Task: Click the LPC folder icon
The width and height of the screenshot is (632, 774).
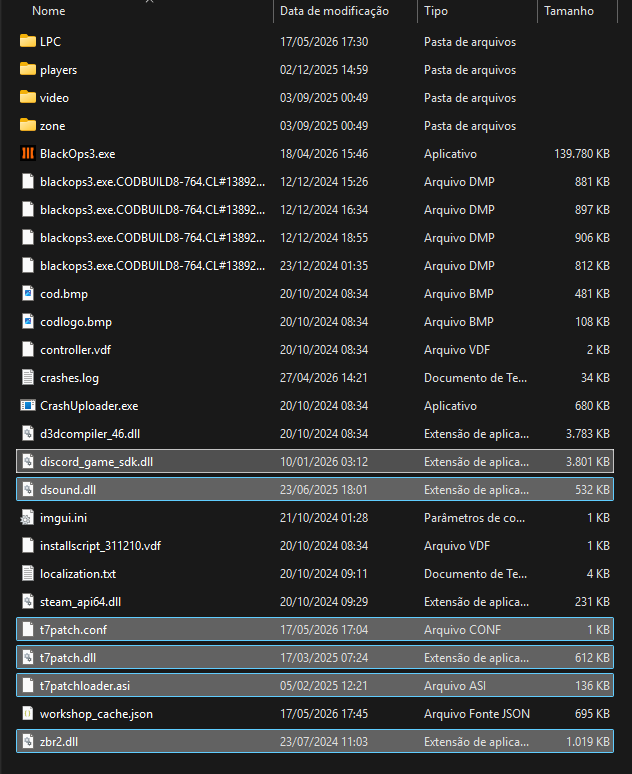Action: [x=28, y=41]
